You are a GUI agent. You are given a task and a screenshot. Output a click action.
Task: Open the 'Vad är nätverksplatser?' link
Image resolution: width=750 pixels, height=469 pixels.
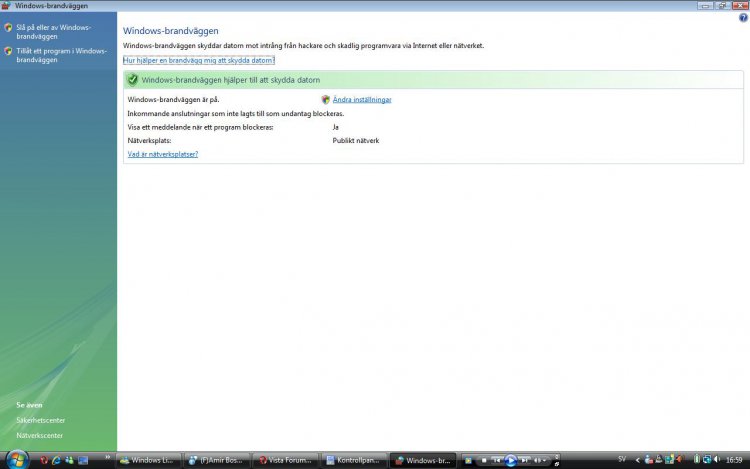tap(163, 154)
